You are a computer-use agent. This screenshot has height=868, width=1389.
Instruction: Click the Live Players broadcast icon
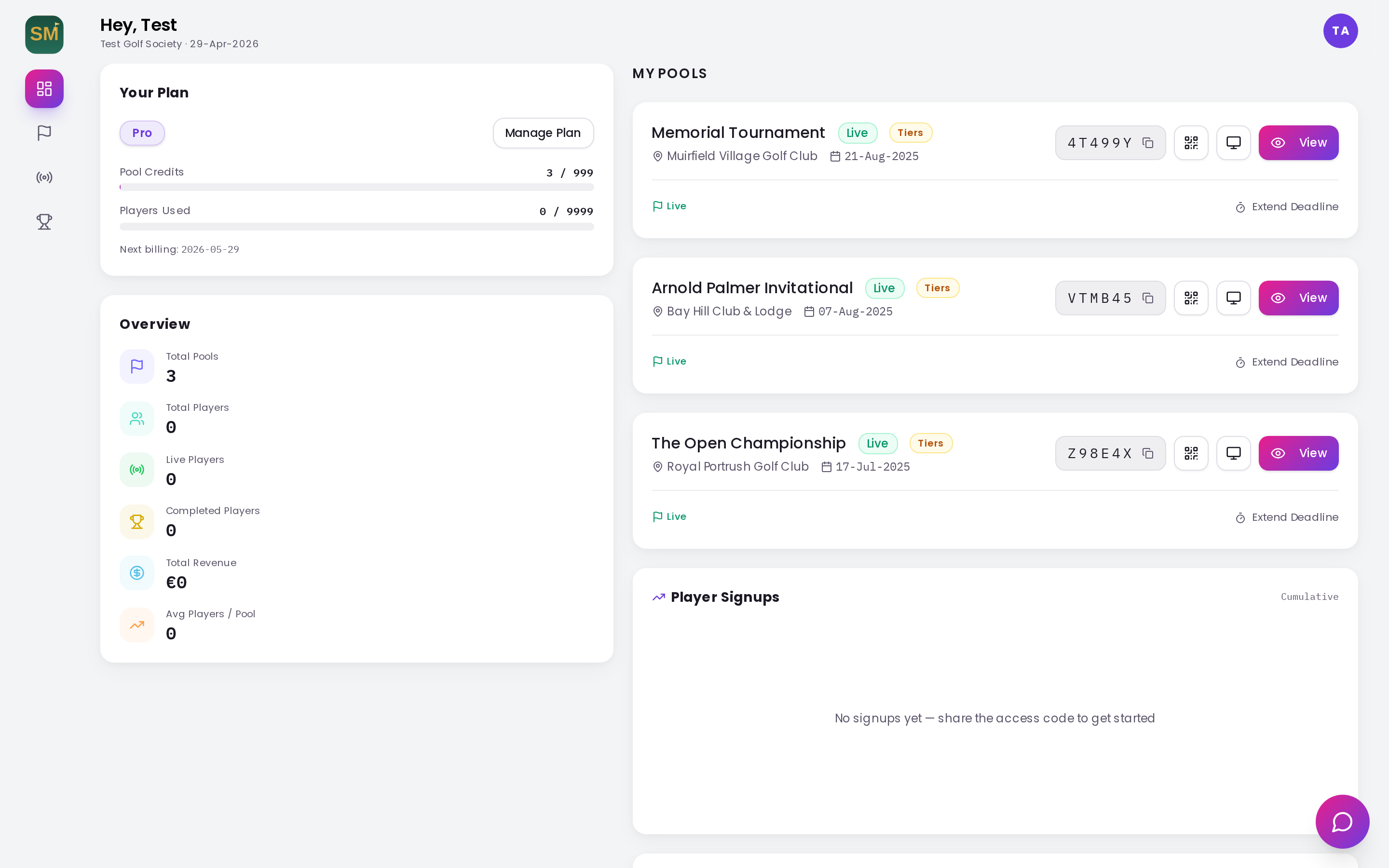pyautogui.click(x=136, y=470)
